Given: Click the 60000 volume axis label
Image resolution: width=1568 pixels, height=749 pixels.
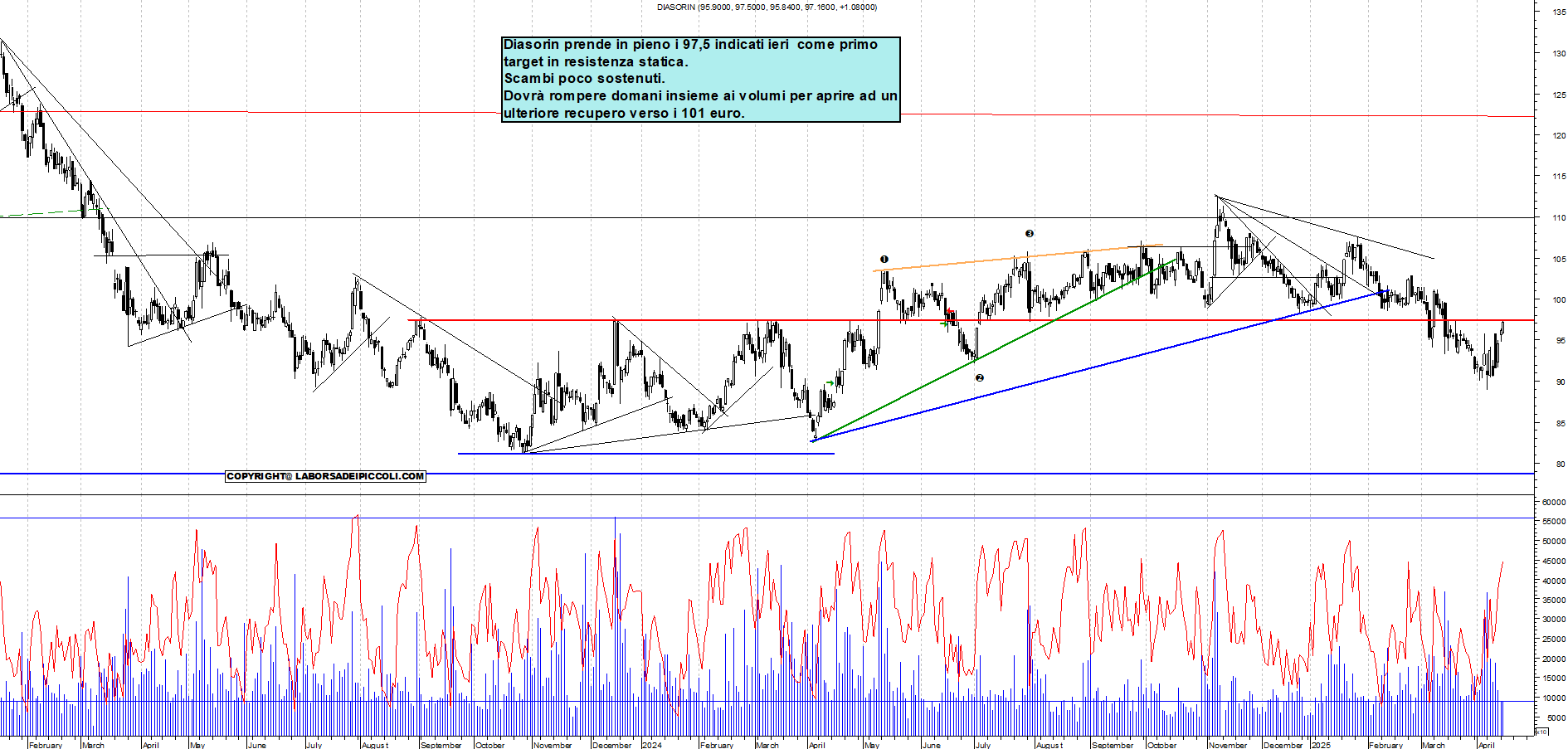Looking at the screenshot, I should coord(1554,502).
